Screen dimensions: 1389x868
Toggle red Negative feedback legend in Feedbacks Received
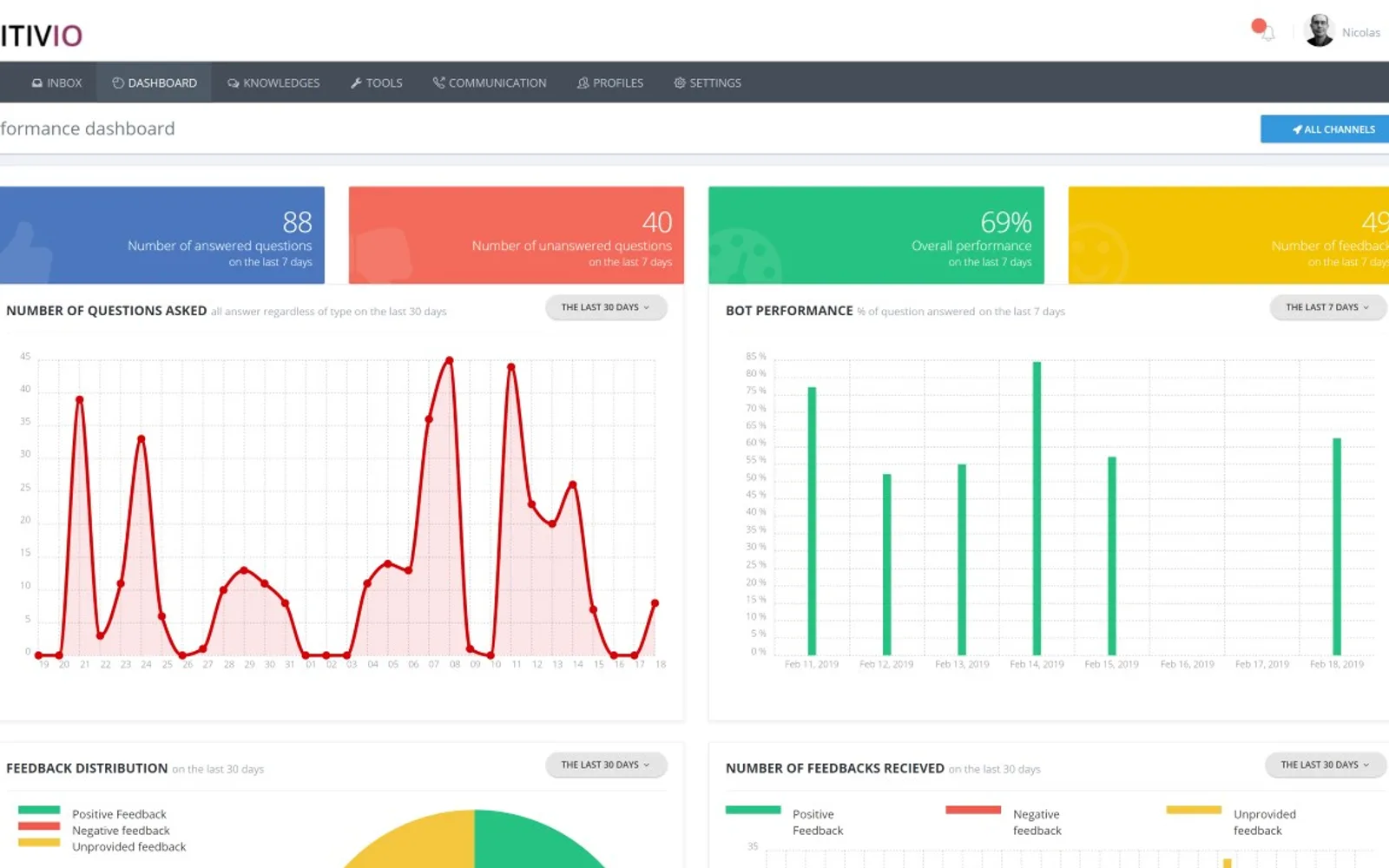[1004, 821]
